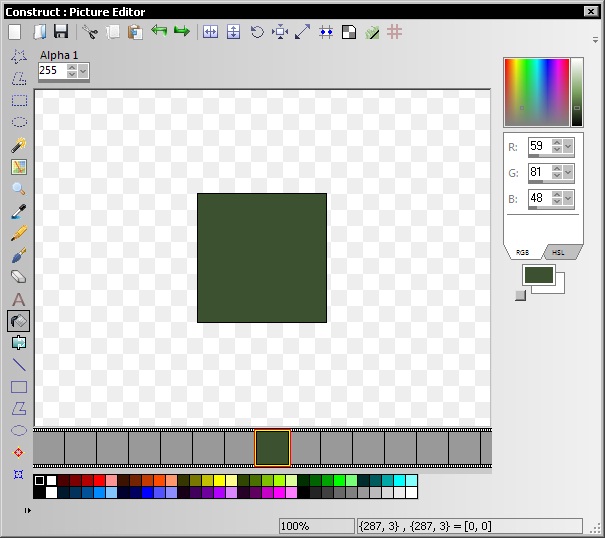This screenshot has height=538, width=605.
Task: Click the dark green primary color swatch
Action: tap(539, 275)
